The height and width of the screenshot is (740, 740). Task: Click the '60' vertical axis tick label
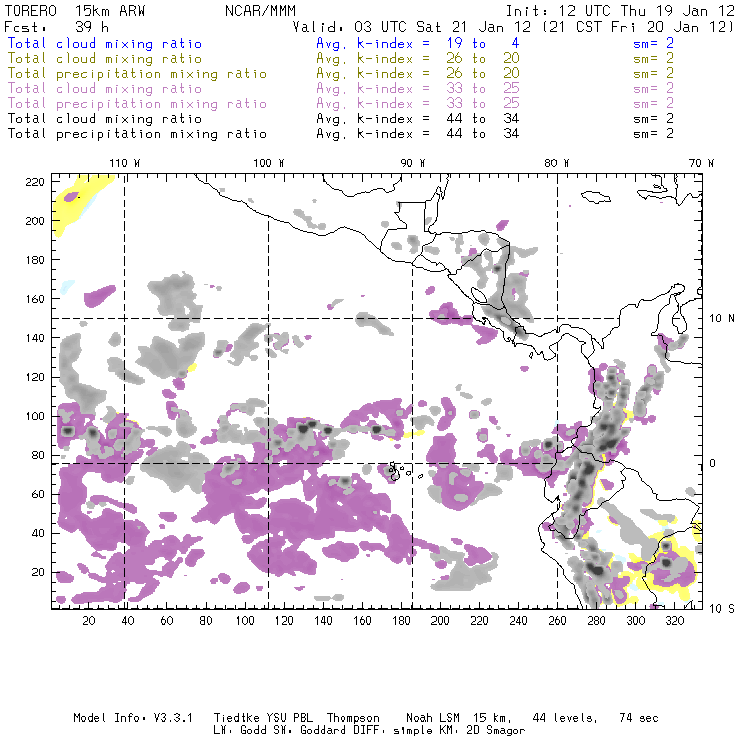(38, 494)
